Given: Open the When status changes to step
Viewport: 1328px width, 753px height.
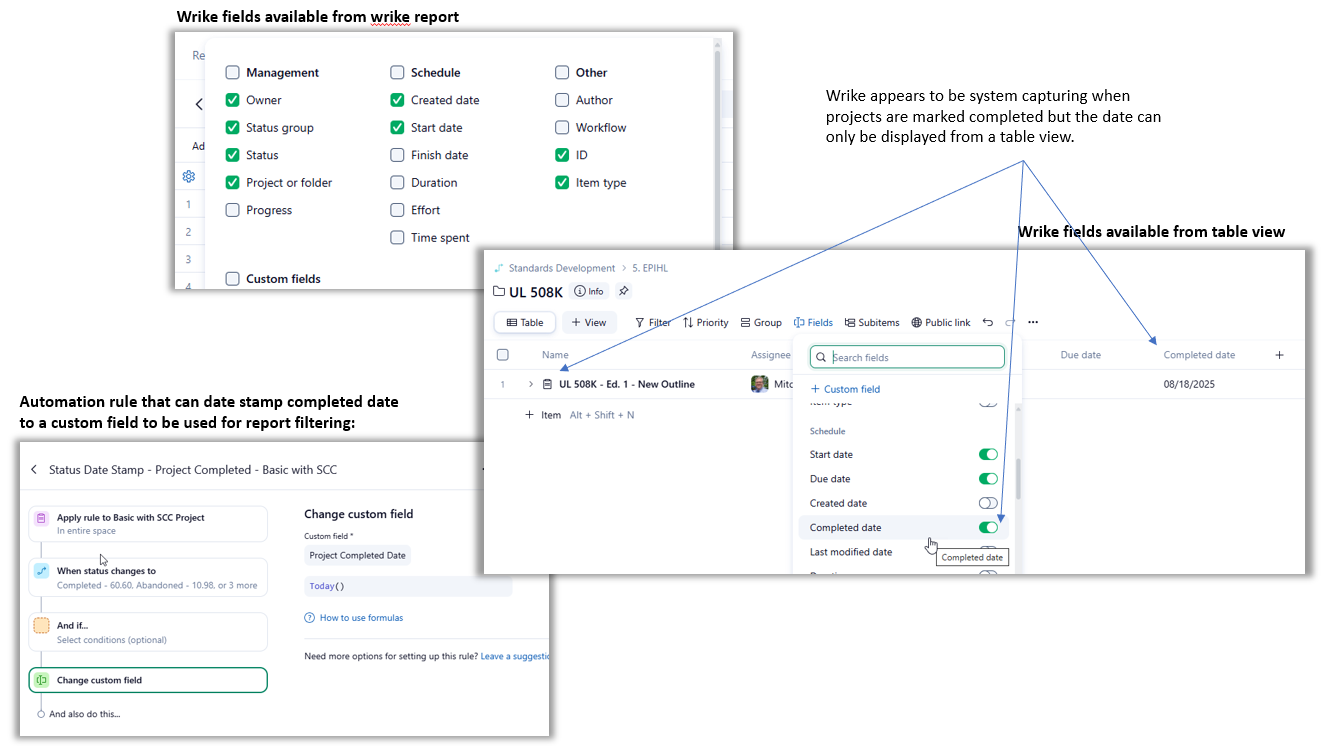Looking at the screenshot, I should pos(148,577).
